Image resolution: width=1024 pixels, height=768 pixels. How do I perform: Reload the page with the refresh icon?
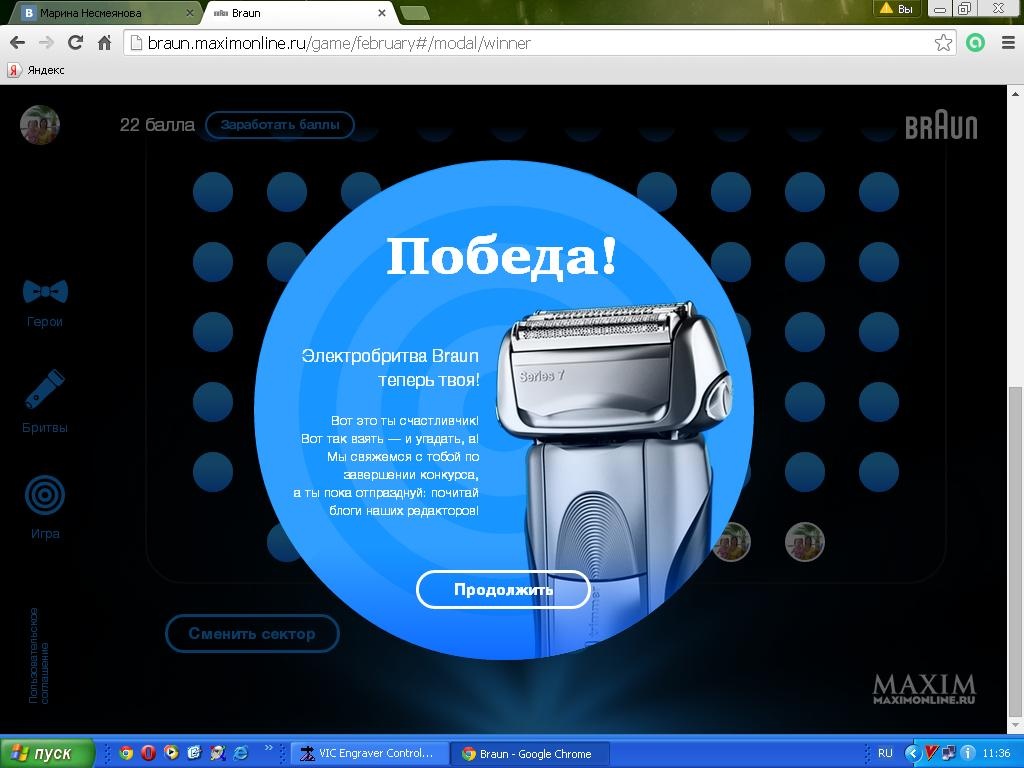[x=75, y=43]
